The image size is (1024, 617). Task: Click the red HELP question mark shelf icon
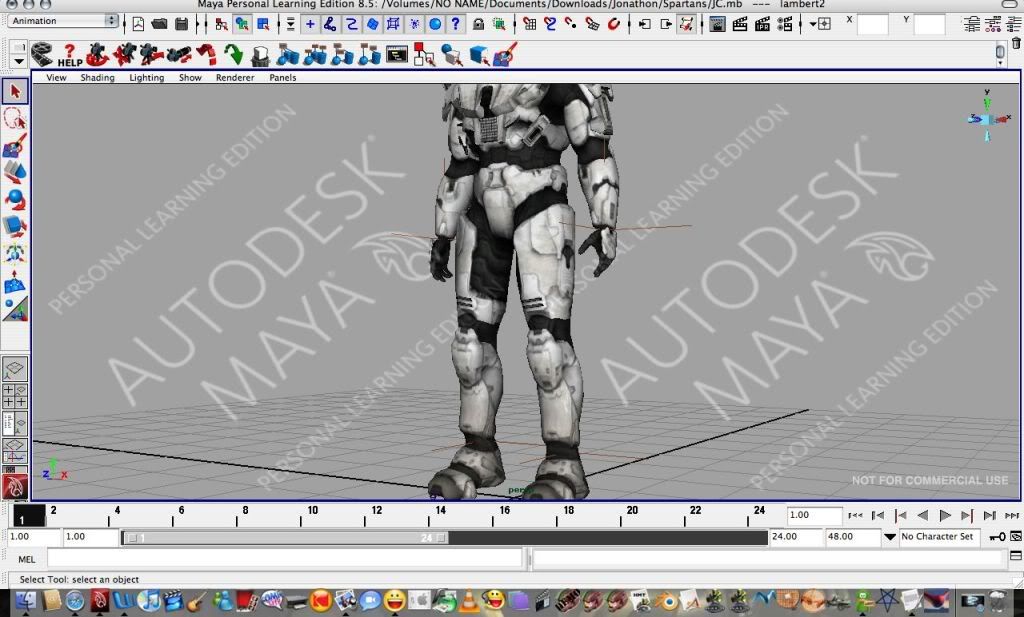point(69,55)
